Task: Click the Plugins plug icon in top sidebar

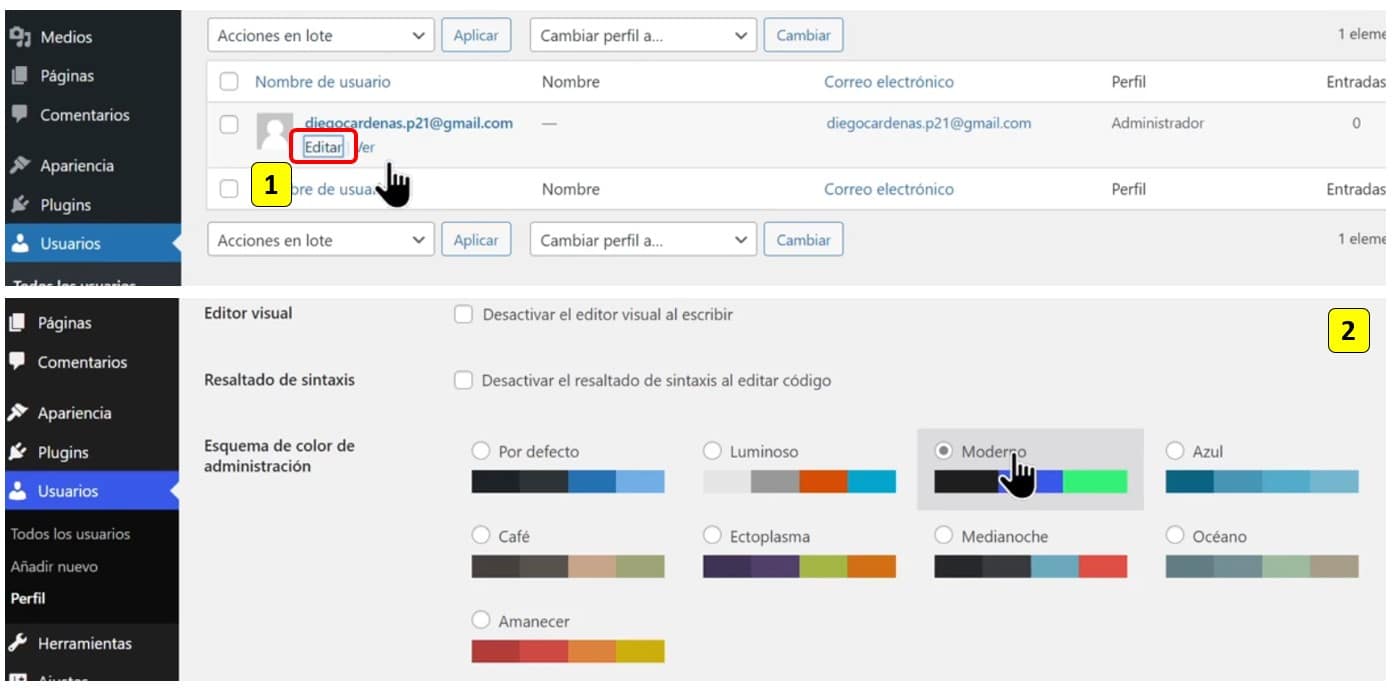Action: [x=20, y=205]
